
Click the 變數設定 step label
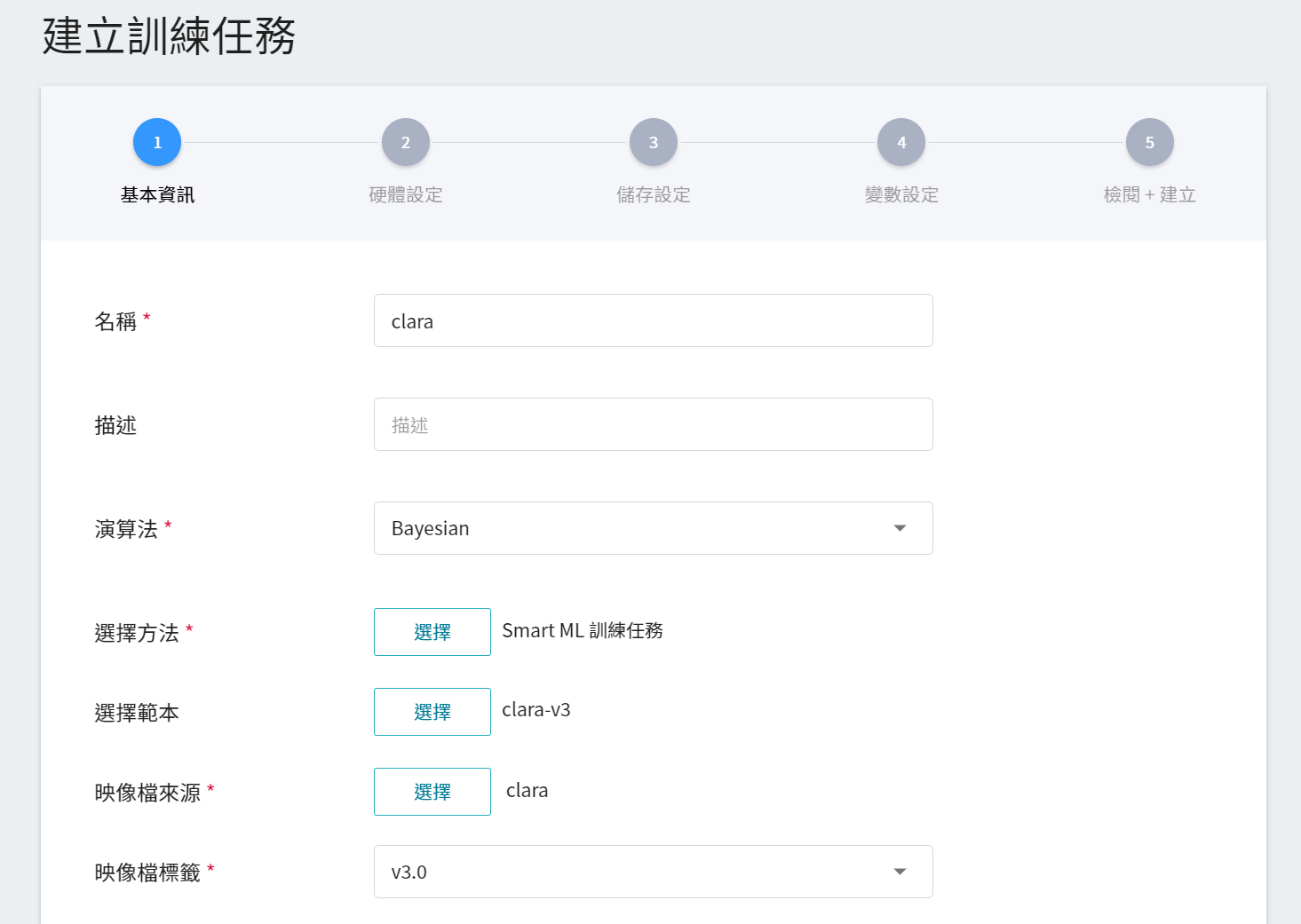pyautogui.click(x=901, y=194)
